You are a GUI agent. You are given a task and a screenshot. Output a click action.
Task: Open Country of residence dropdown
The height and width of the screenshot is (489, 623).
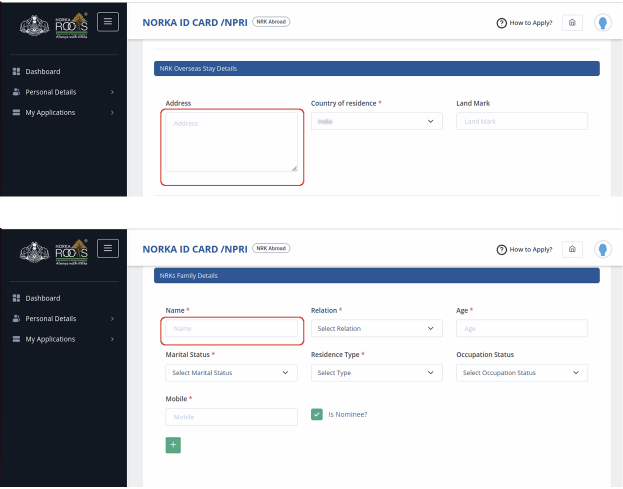tap(377, 121)
